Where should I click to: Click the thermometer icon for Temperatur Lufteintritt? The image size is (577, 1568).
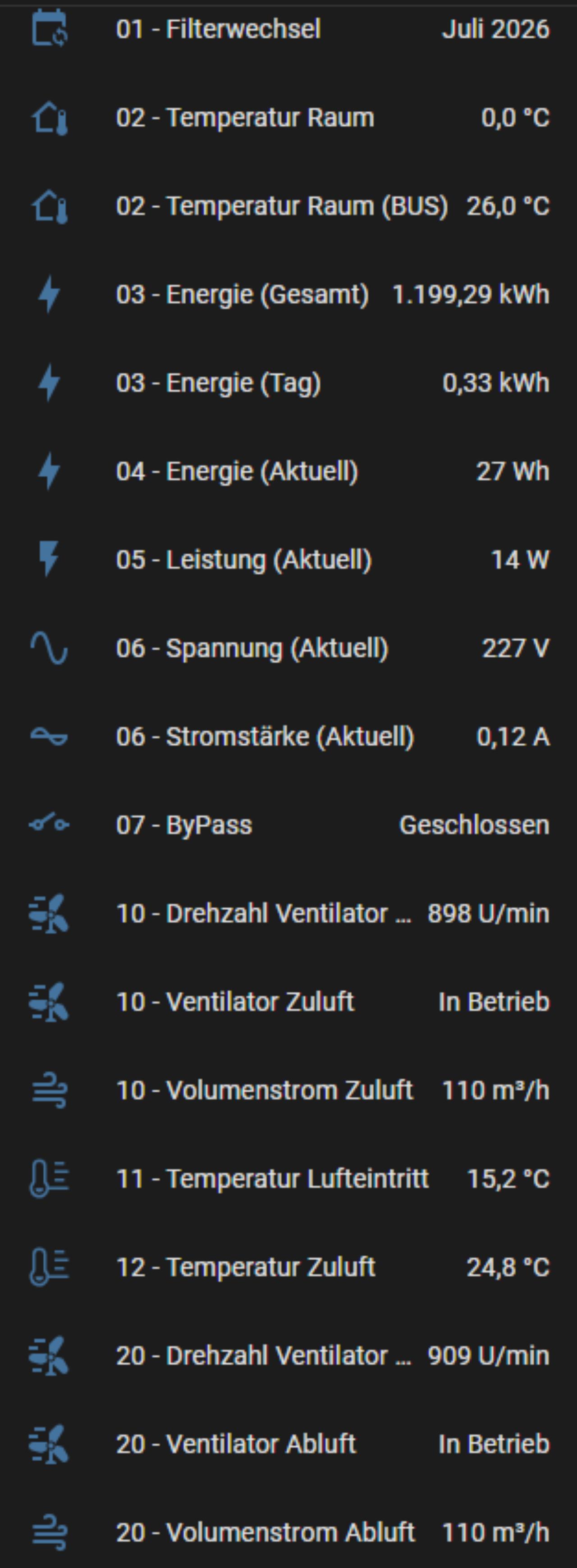[x=49, y=1178]
